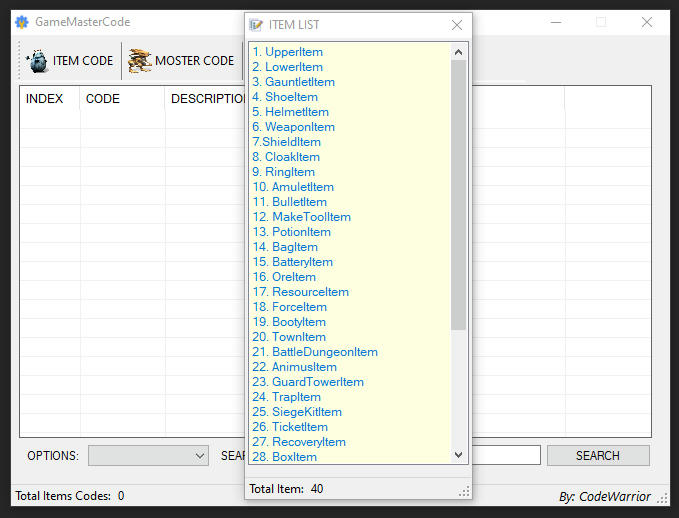Click the ITEM LIST window icon
679x518 pixels.
[x=257, y=25]
